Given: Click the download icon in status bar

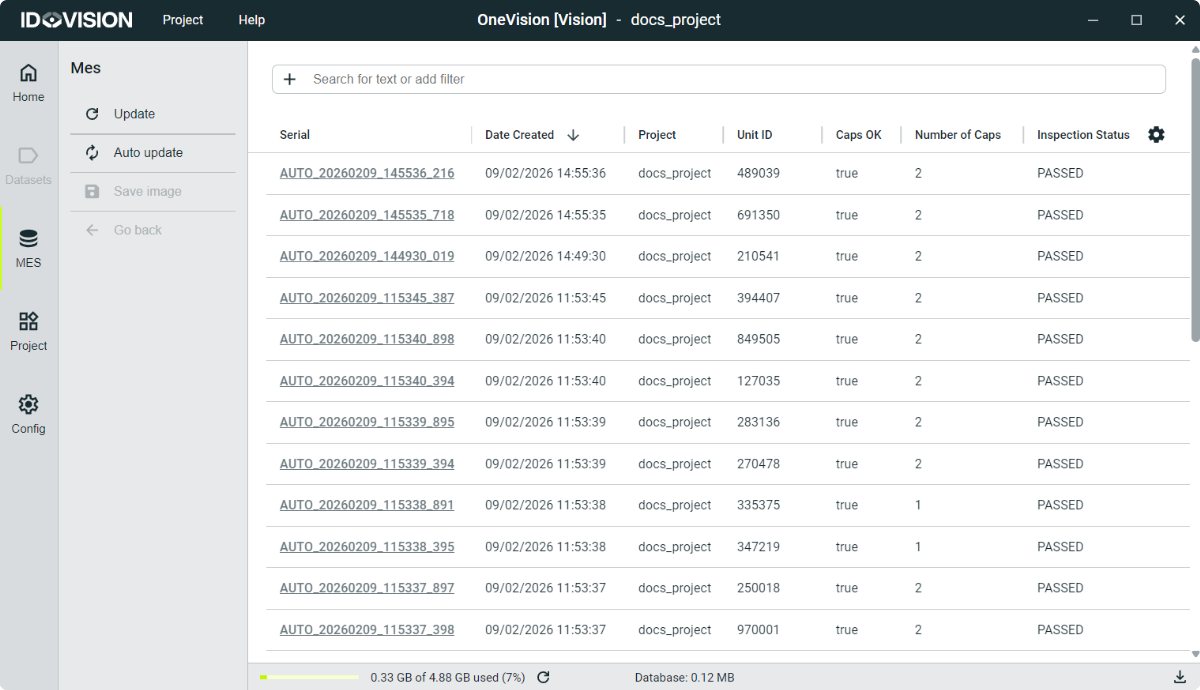Looking at the screenshot, I should [1180, 677].
